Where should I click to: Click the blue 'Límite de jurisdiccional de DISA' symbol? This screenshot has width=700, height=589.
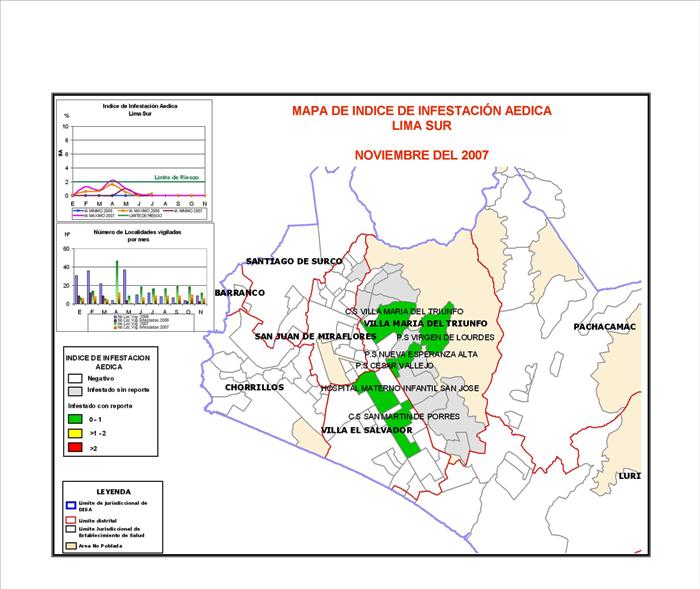(71, 505)
